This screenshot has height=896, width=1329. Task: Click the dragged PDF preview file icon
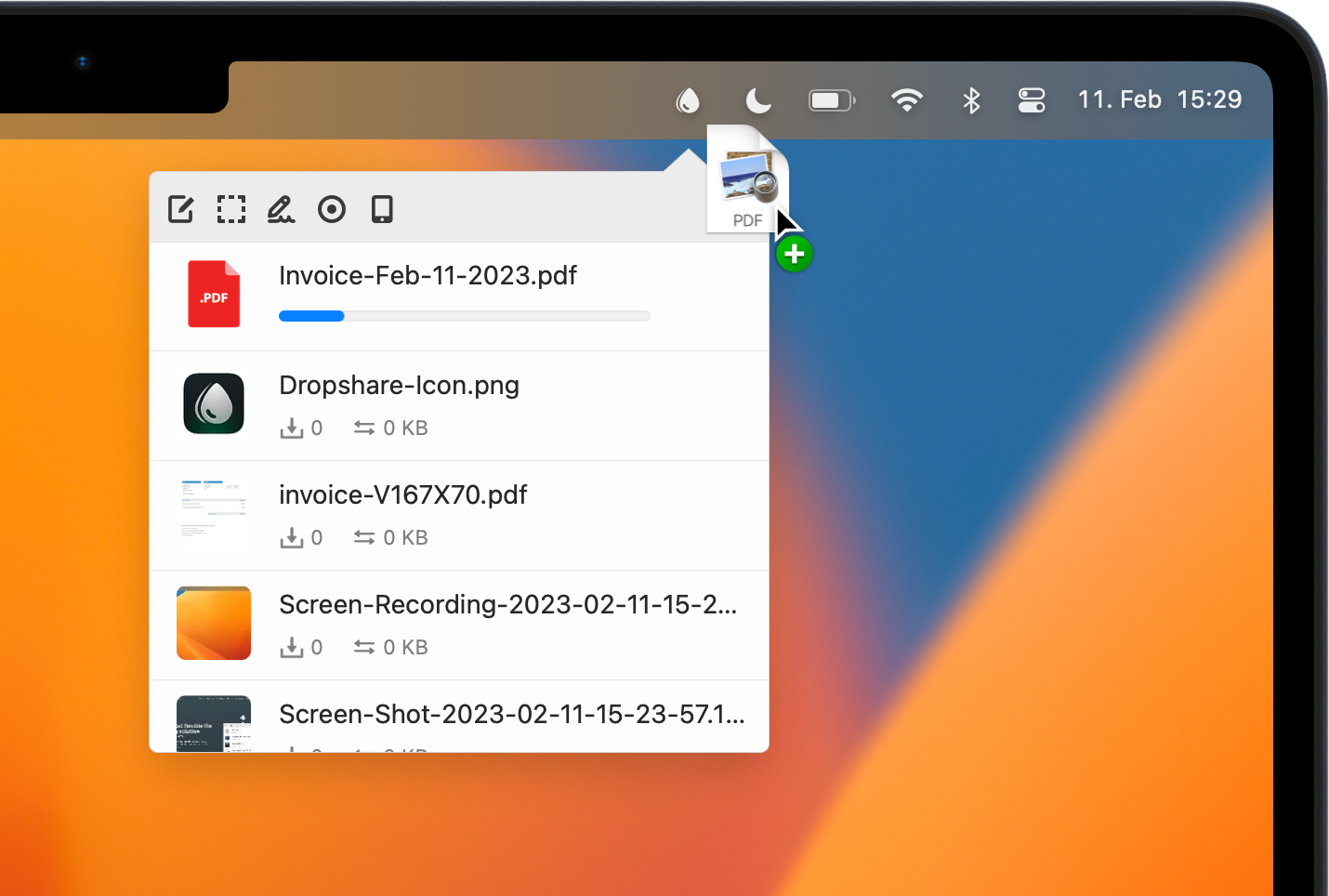[x=747, y=178]
